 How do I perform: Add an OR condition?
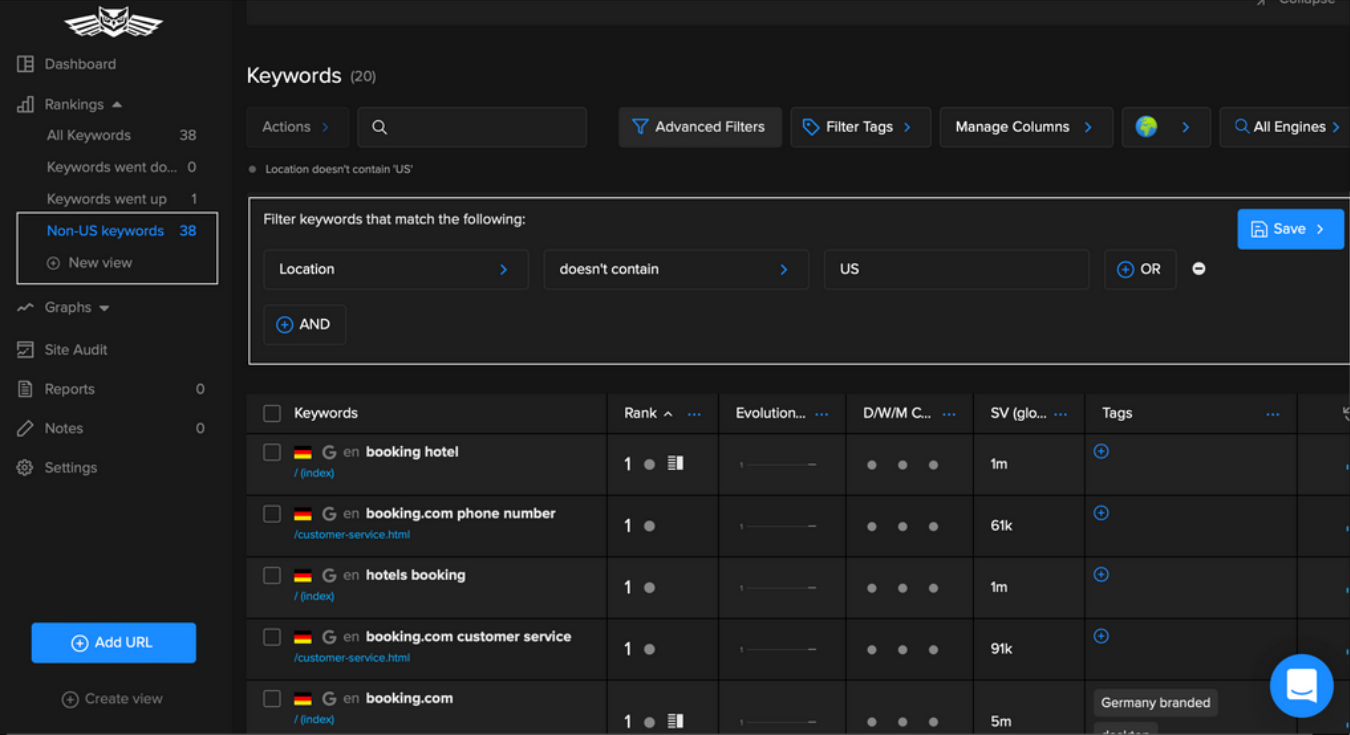pos(1140,269)
